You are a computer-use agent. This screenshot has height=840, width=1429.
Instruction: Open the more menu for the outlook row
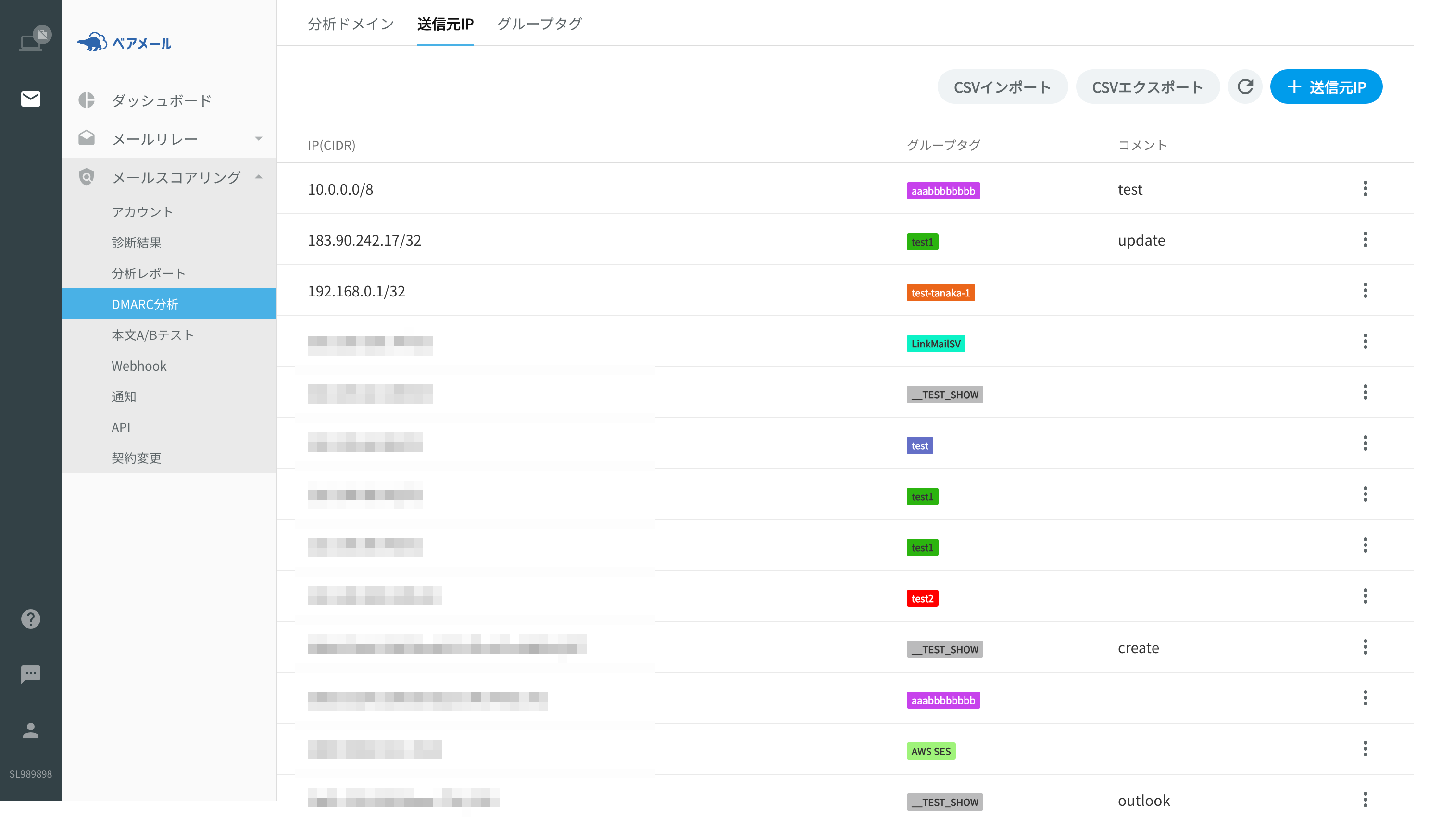(x=1366, y=800)
